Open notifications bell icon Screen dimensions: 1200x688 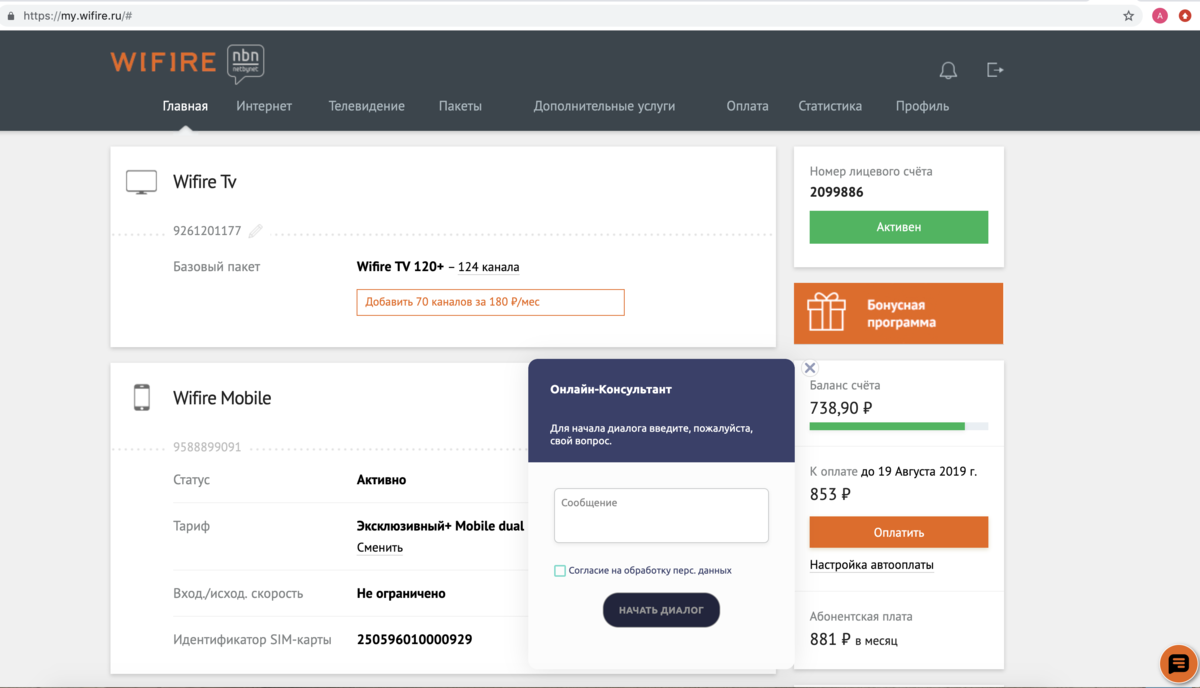[x=948, y=70]
